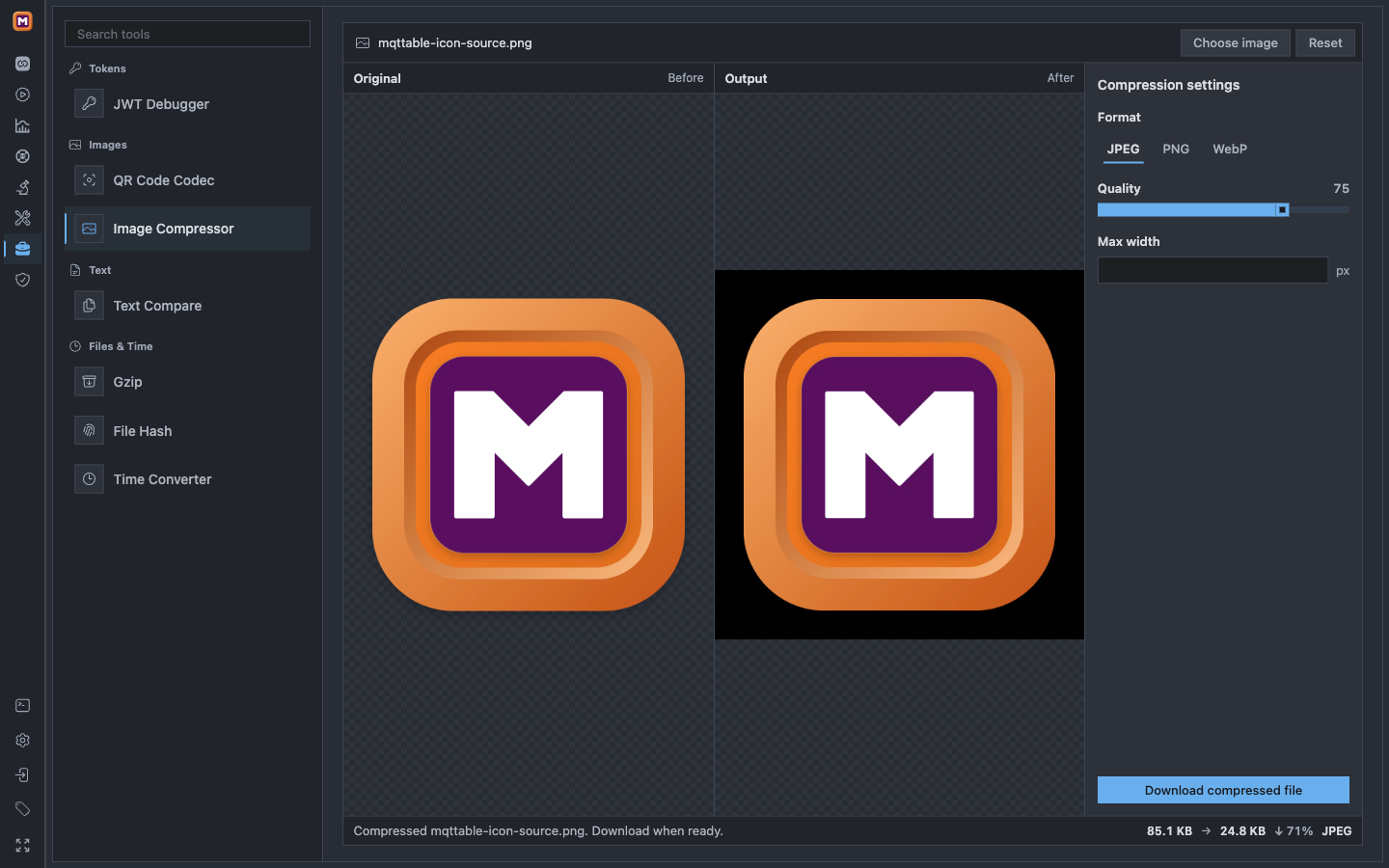Image resolution: width=1389 pixels, height=868 pixels.
Task: Click the 24.8 KB compressed size
Action: (1242, 831)
